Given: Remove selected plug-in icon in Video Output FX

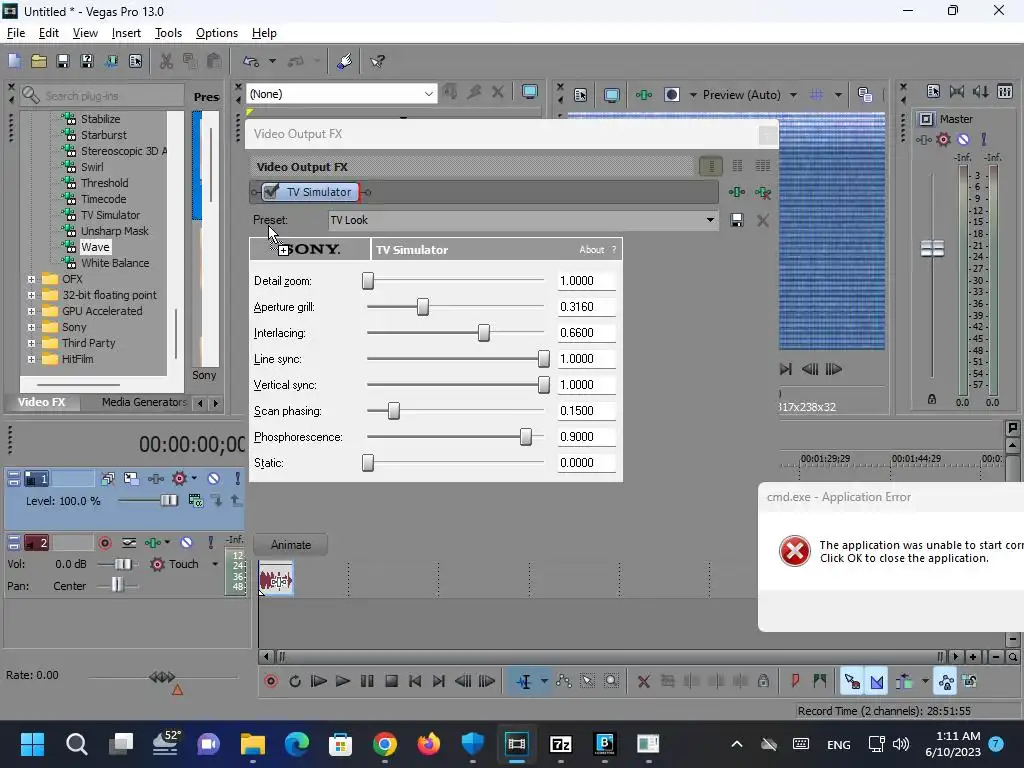Looking at the screenshot, I should (762, 192).
